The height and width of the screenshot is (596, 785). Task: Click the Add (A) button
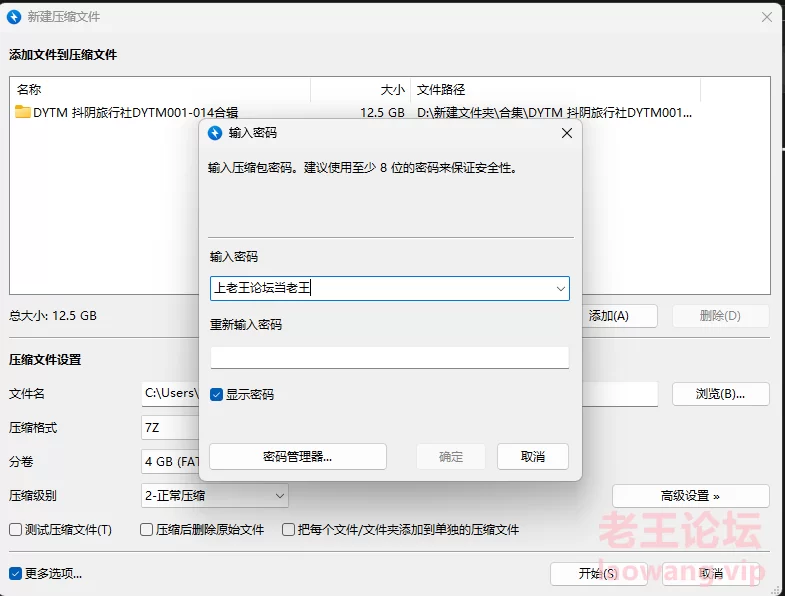620,316
